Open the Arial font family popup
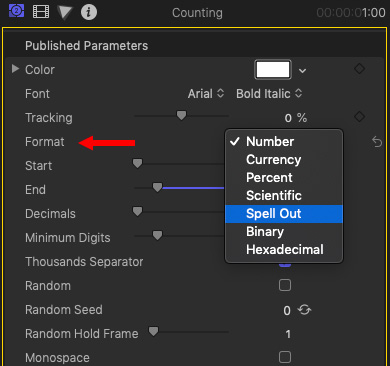The height and width of the screenshot is (366, 390). [x=206, y=94]
